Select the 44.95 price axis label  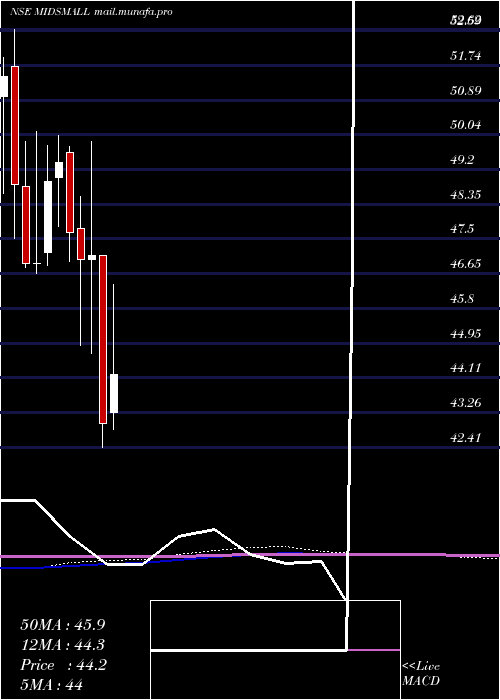coord(466,333)
